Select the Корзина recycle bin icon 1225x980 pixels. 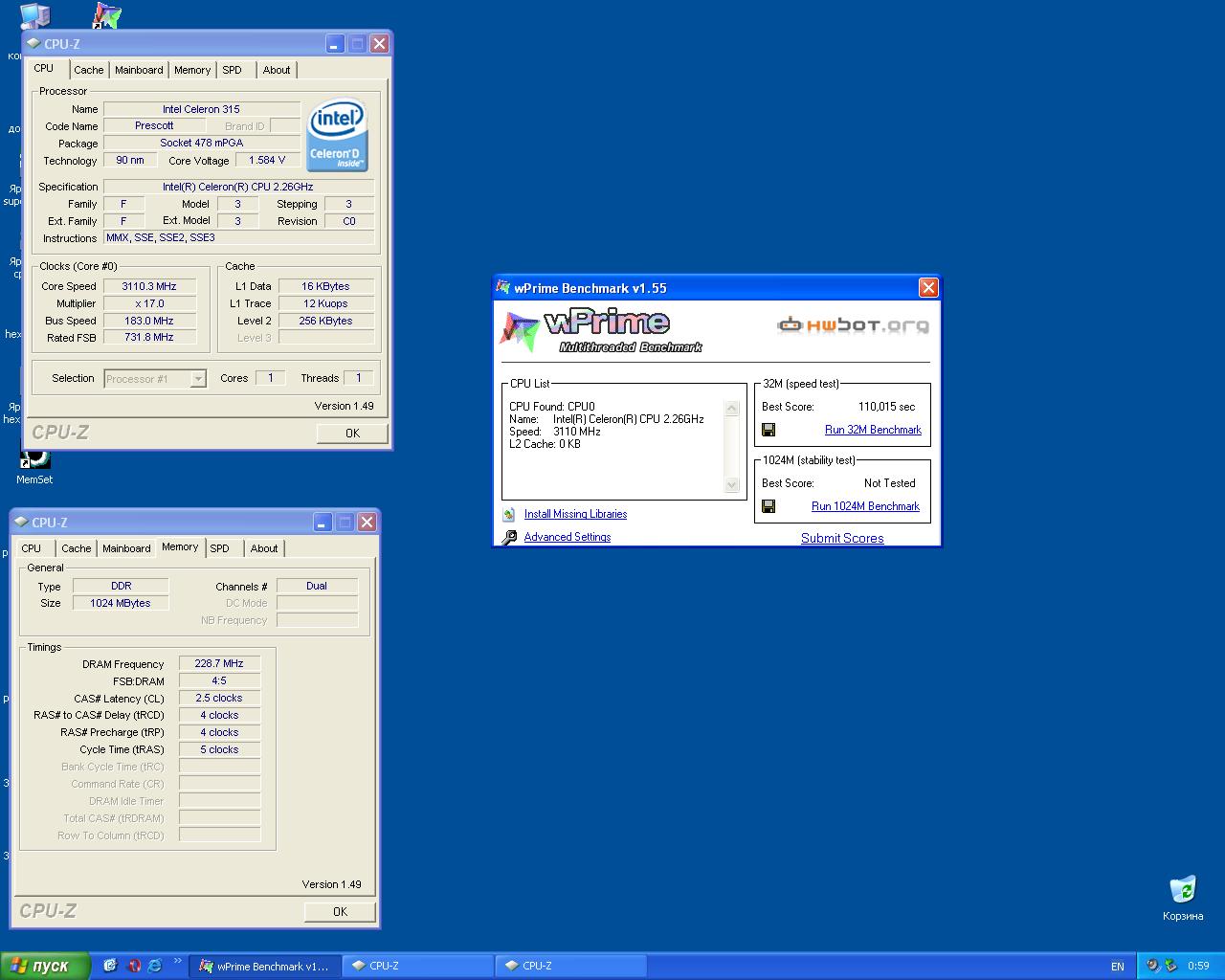pos(1184,889)
